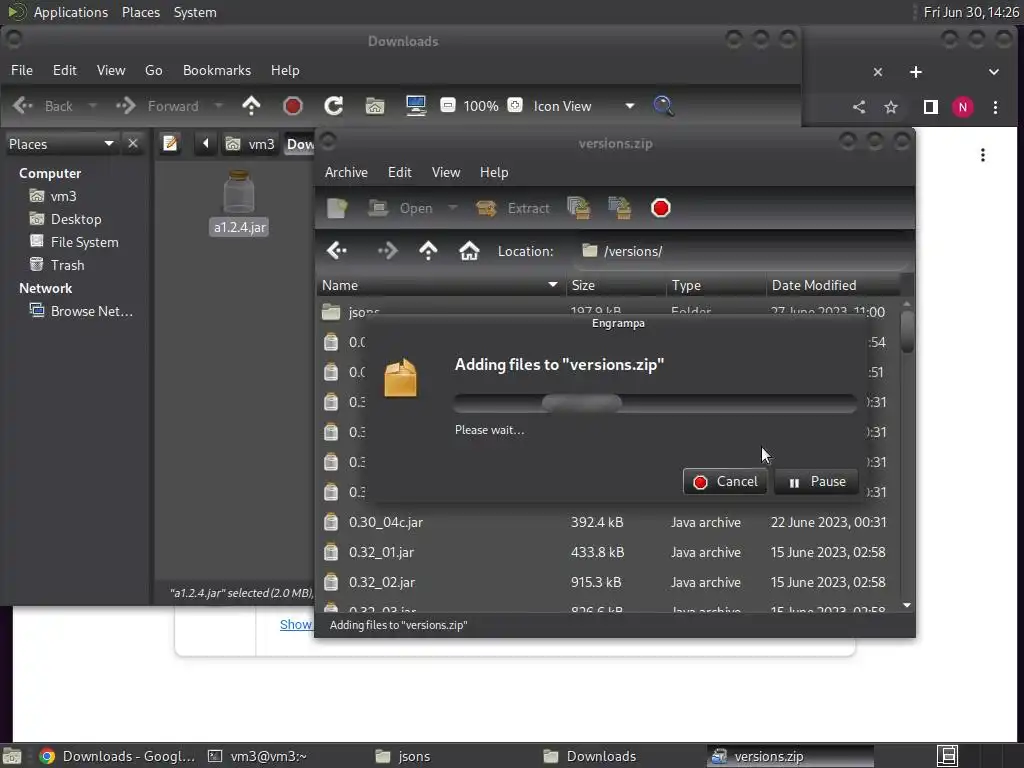Viewport: 1024px width, 768px height.
Task: Open the Forward history dropdown arrow
Action: point(219,106)
